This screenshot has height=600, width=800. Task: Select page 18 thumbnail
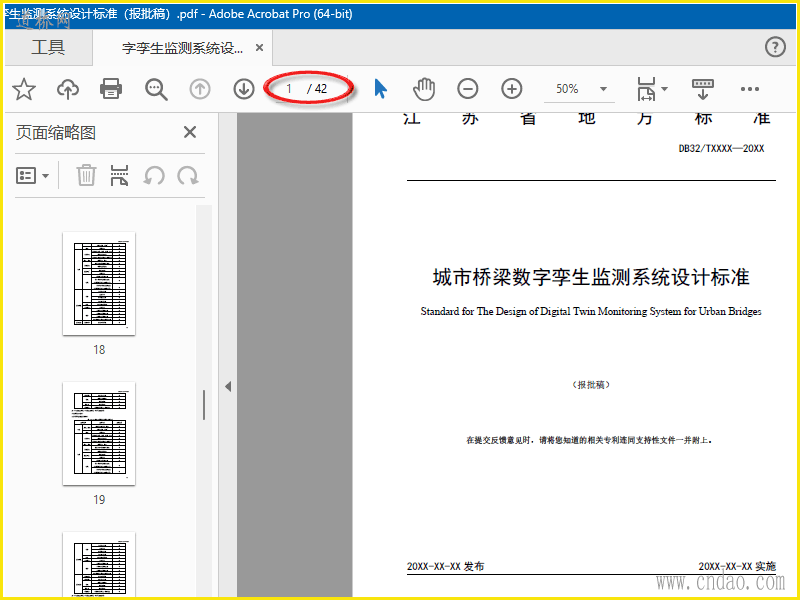tap(99, 284)
